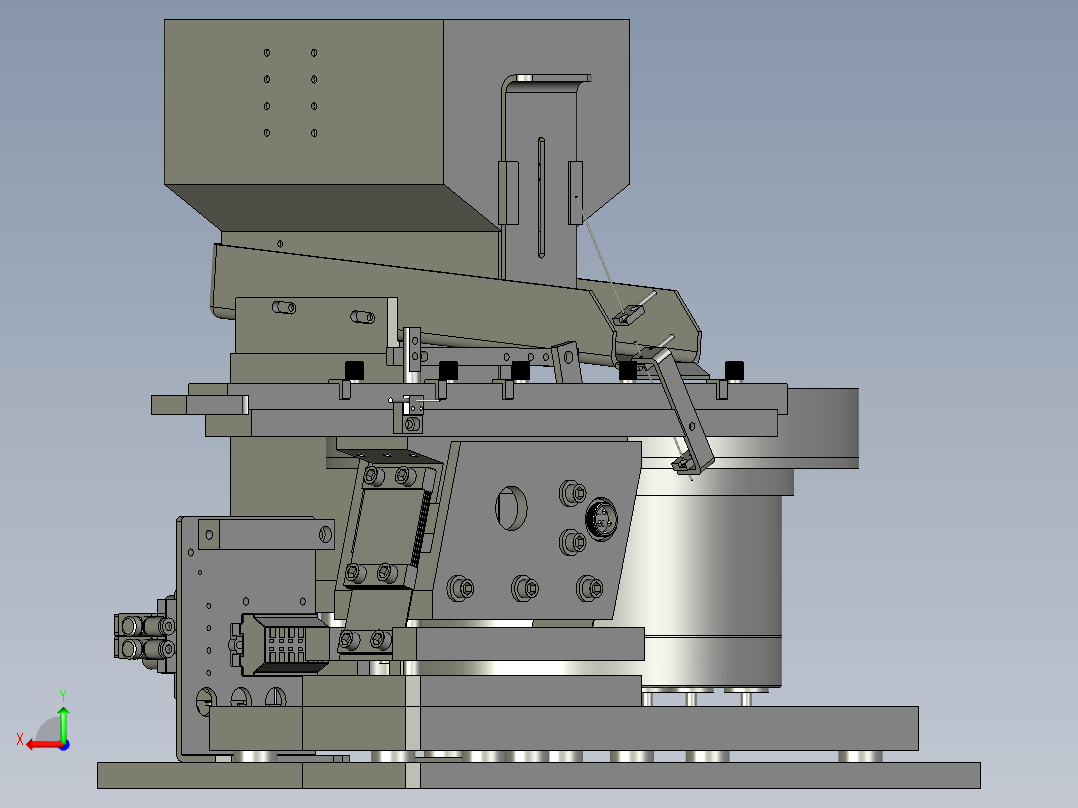Select the large round hole in angled plate
This screenshot has width=1078, height=808.
coord(511,508)
